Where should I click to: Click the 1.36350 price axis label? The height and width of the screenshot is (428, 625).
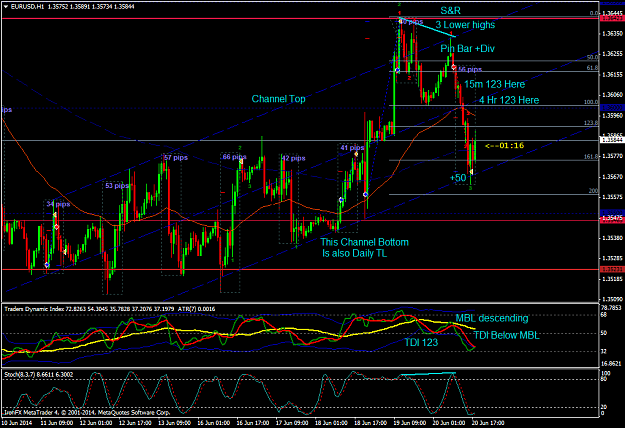(x=612, y=34)
